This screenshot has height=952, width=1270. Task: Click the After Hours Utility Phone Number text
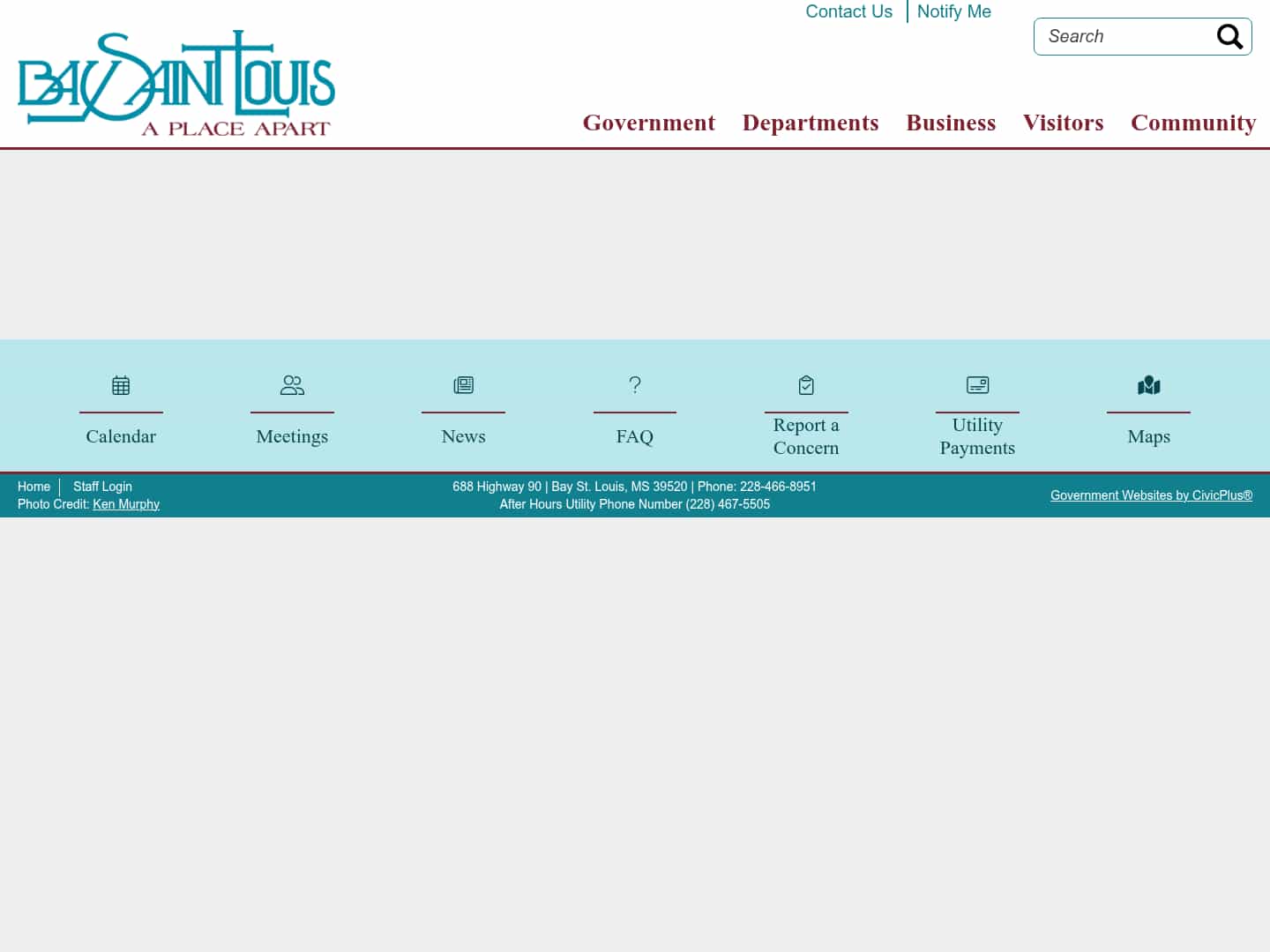pos(635,504)
